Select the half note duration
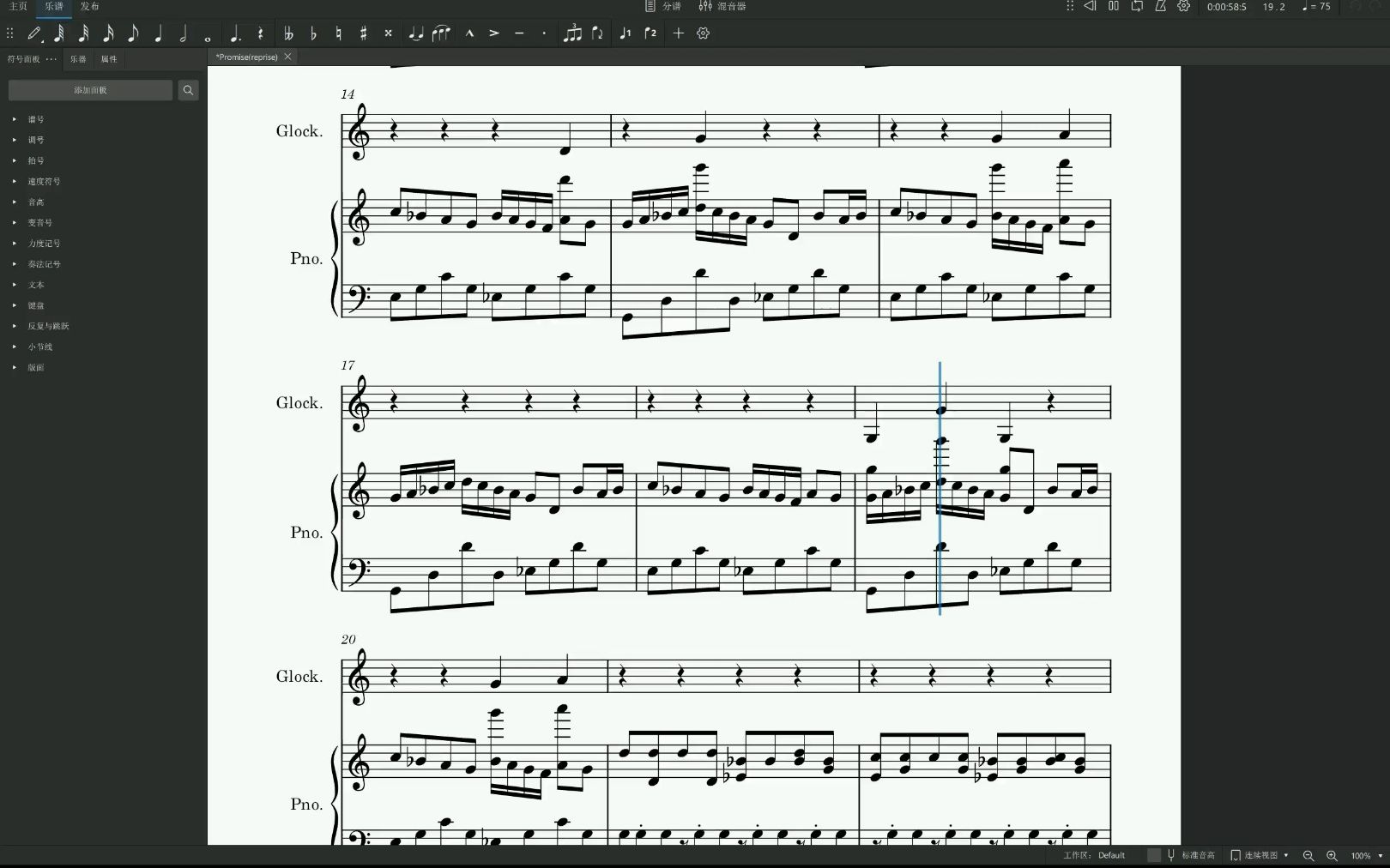The width and height of the screenshot is (1390, 868). pos(183,33)
